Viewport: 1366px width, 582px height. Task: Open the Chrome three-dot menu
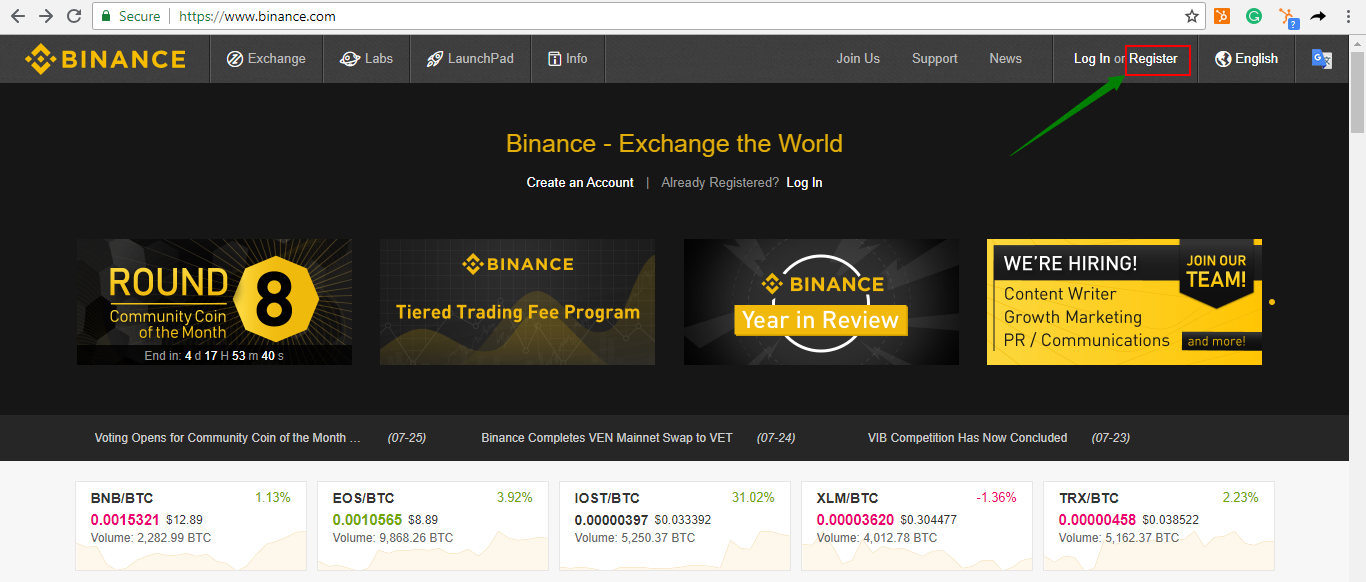coord(1348,16)
